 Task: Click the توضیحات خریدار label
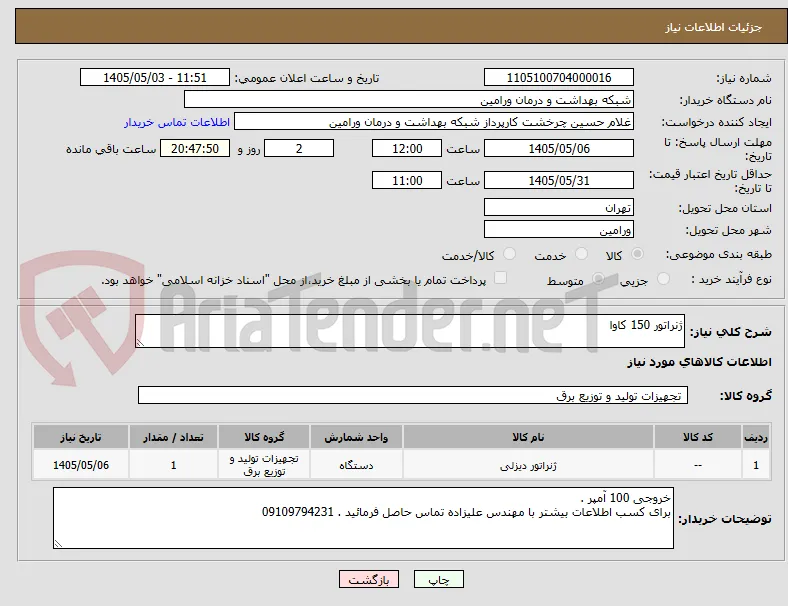[725, 519]
